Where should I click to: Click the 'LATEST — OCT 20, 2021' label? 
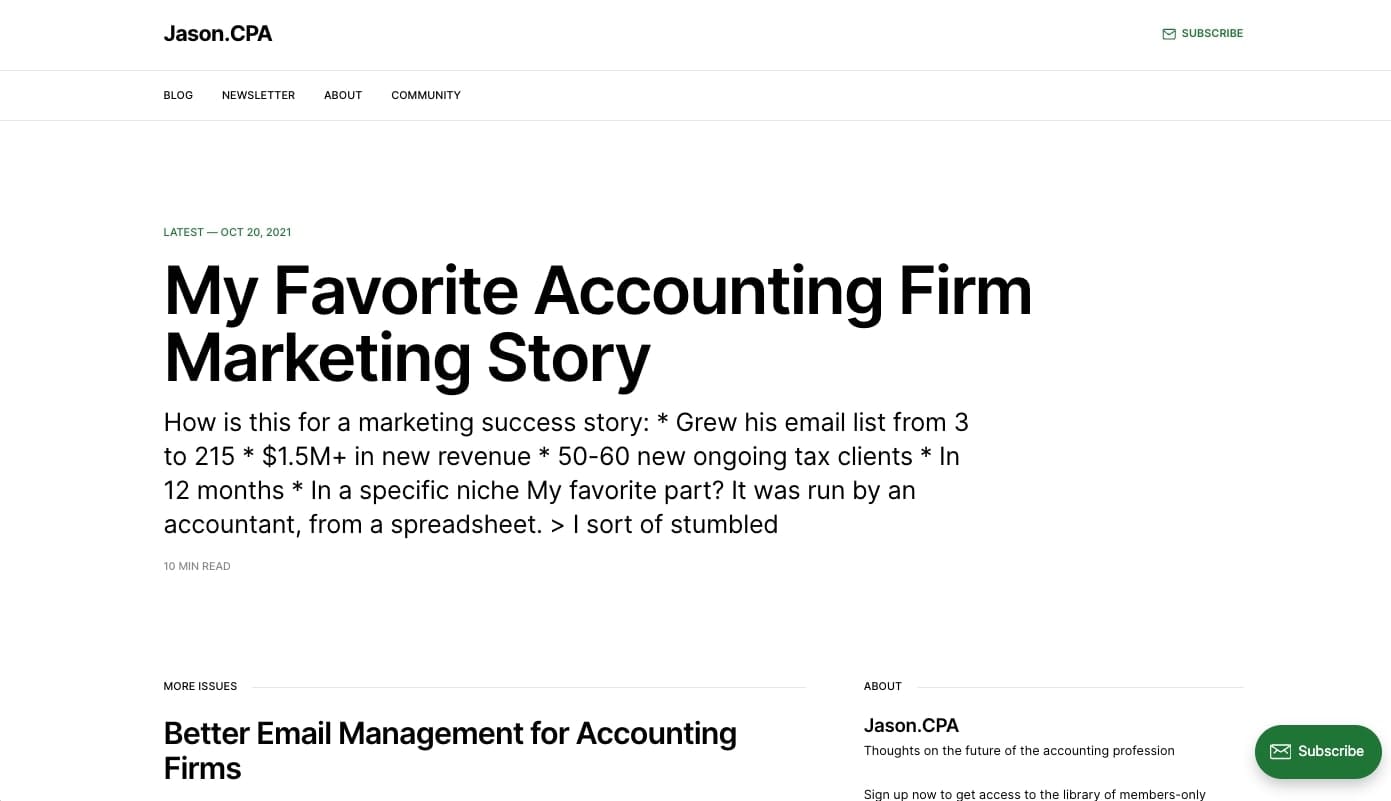[x=227, y=232]
